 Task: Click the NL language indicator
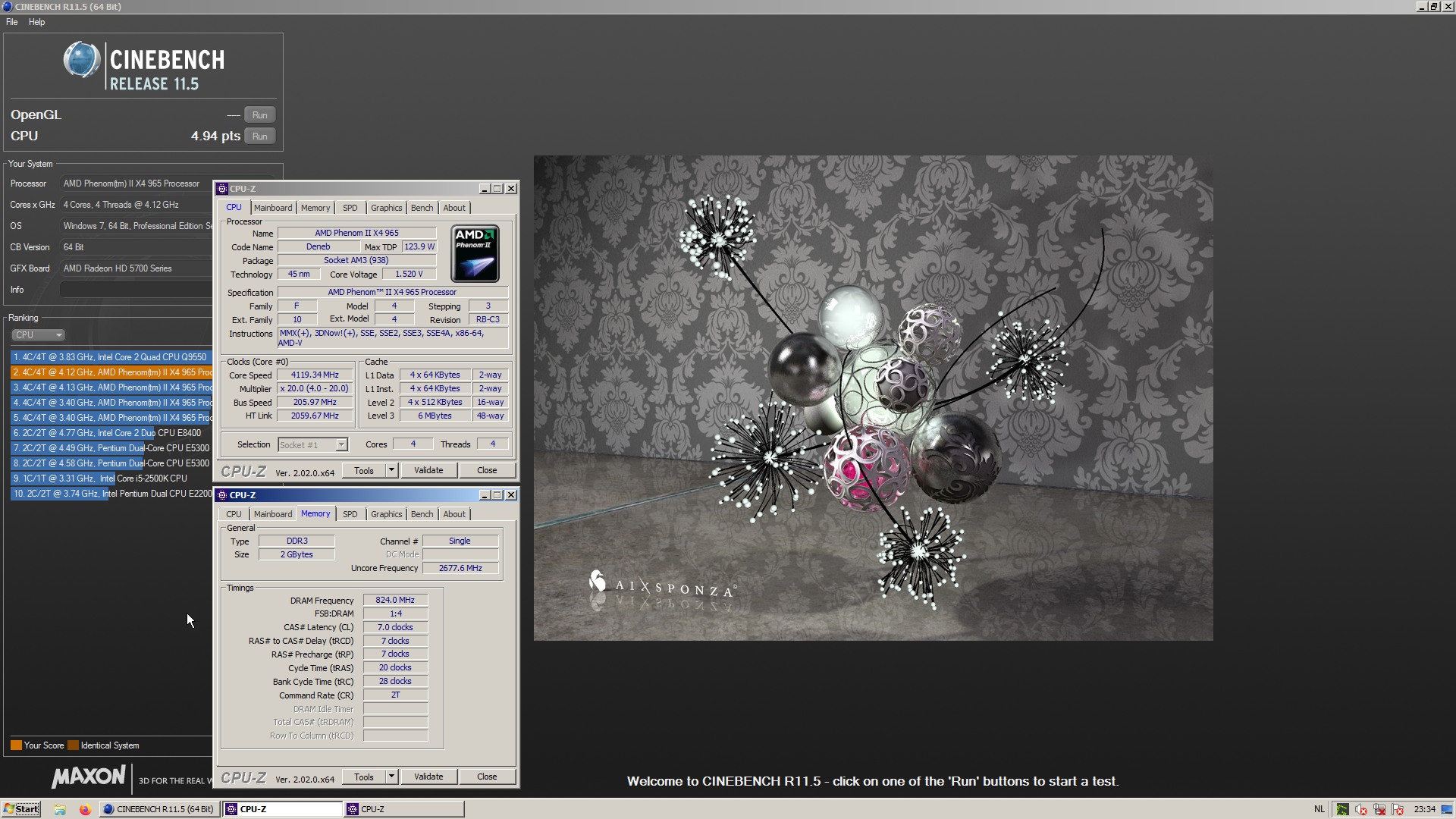tap(1319, 809)
